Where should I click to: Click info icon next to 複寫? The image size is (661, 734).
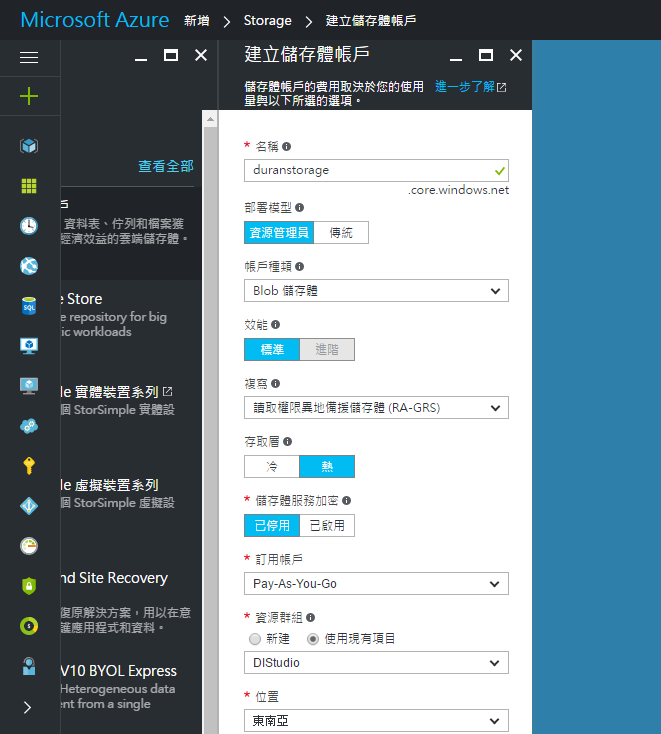tap(275, 383)
